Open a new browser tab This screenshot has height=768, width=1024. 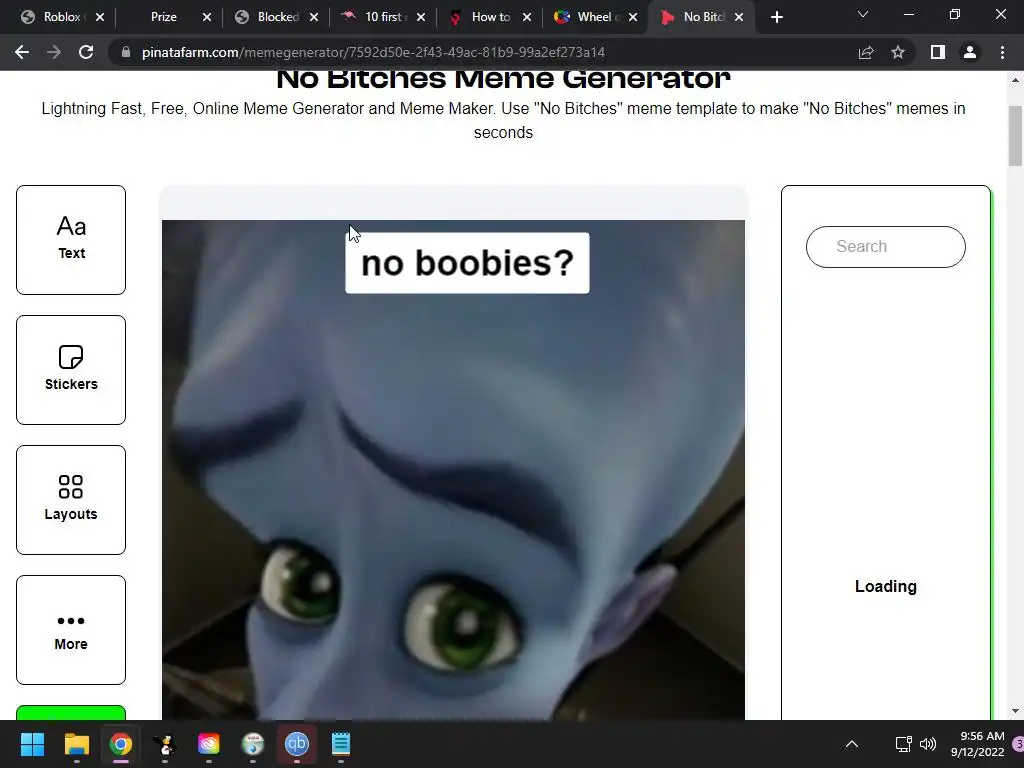tap(776, 17)
